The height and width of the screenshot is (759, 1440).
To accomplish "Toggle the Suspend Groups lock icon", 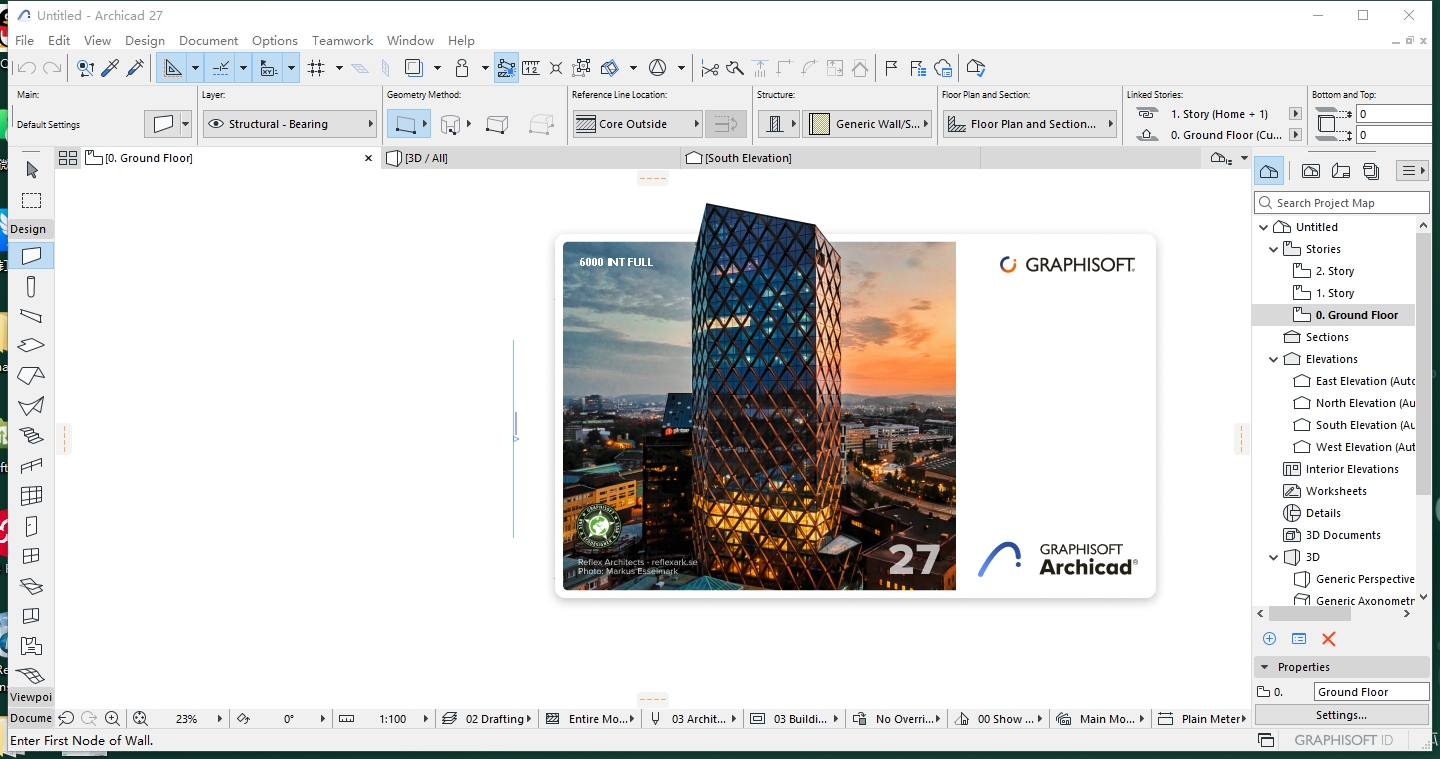I will click(462, 68).
